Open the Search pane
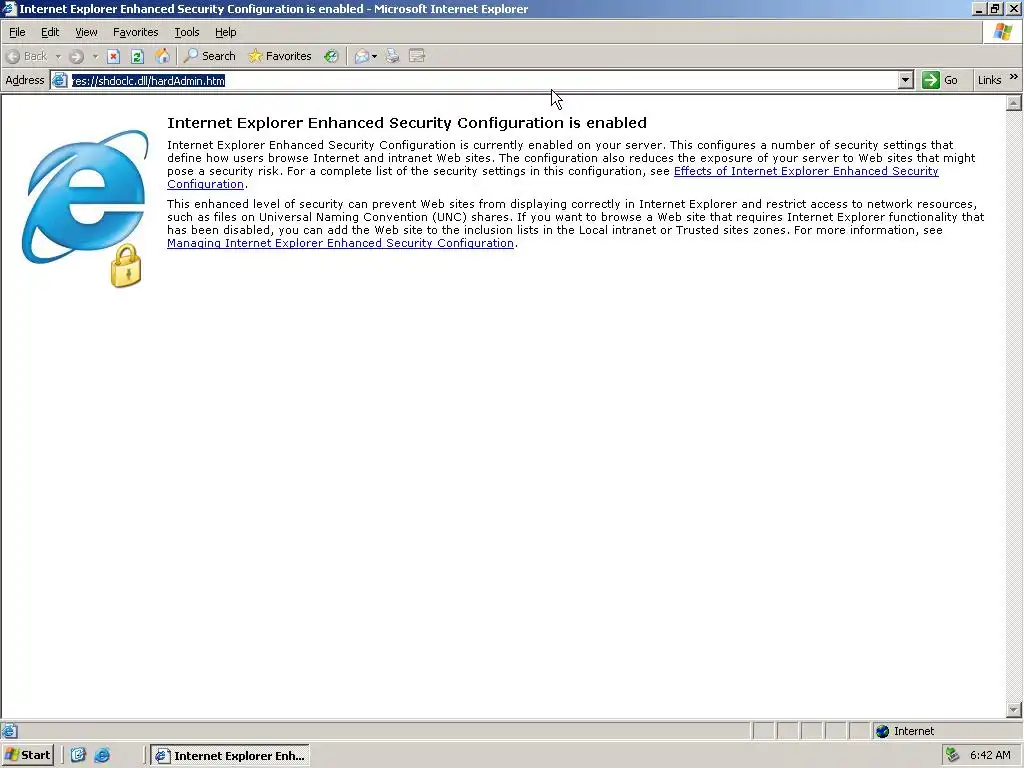The height and width of the screenshot is (768, 1024). 210,56
